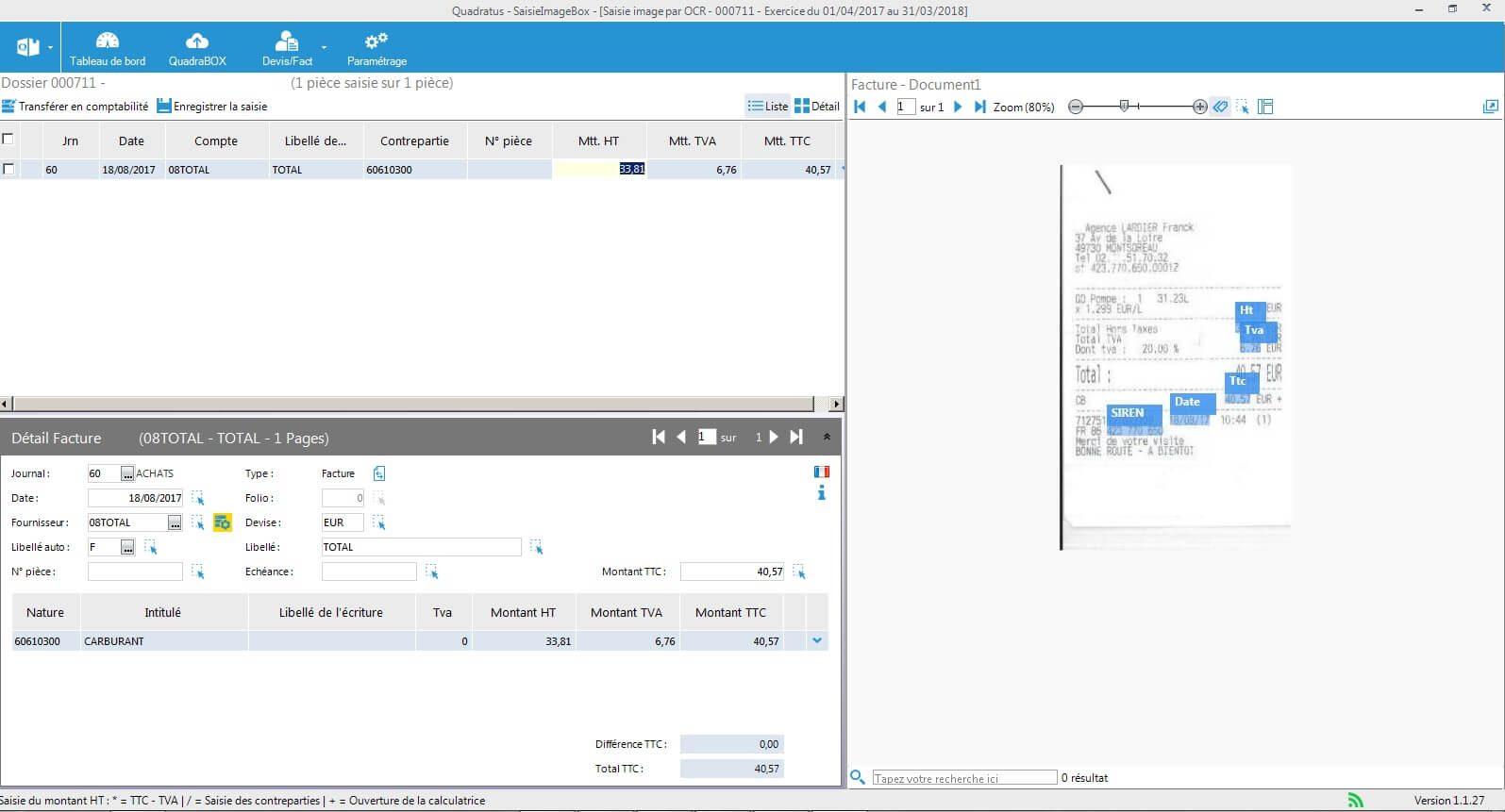Open Paramétrage settings
Image resolution: width=1505 pixels, height=812 pixels.
point(376,49)
